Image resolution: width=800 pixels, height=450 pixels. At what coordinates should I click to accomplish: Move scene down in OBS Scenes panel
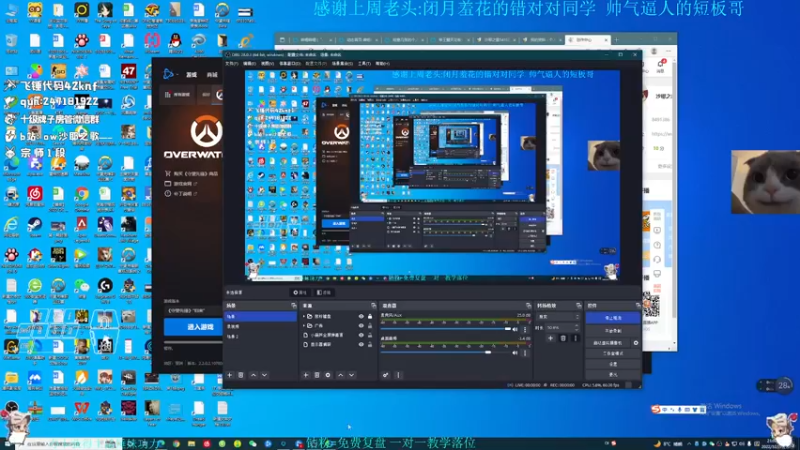264,375
